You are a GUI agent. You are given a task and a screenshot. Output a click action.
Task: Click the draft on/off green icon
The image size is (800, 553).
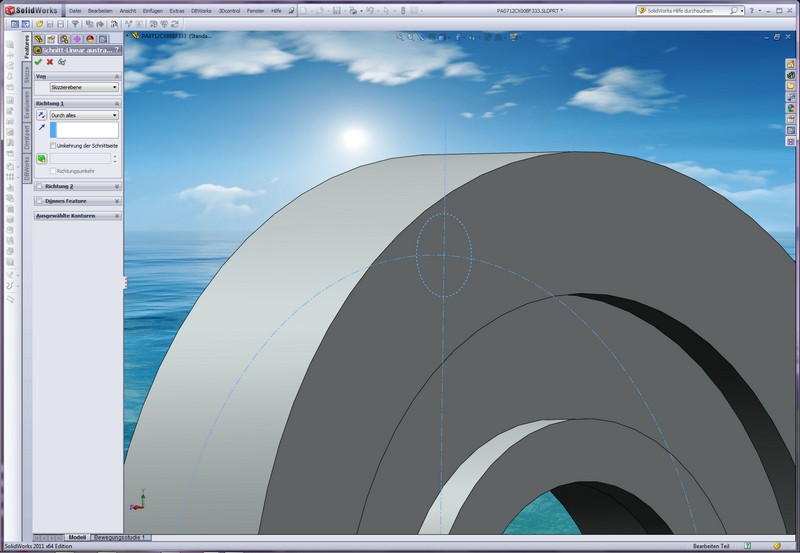[42, 159]
